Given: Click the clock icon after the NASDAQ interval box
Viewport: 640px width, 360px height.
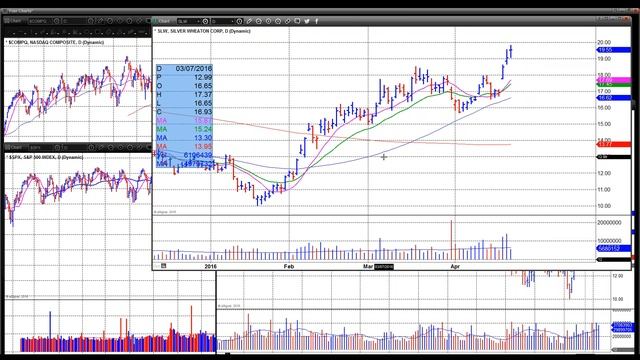Looking at the screenshot, I should point(91,21).
